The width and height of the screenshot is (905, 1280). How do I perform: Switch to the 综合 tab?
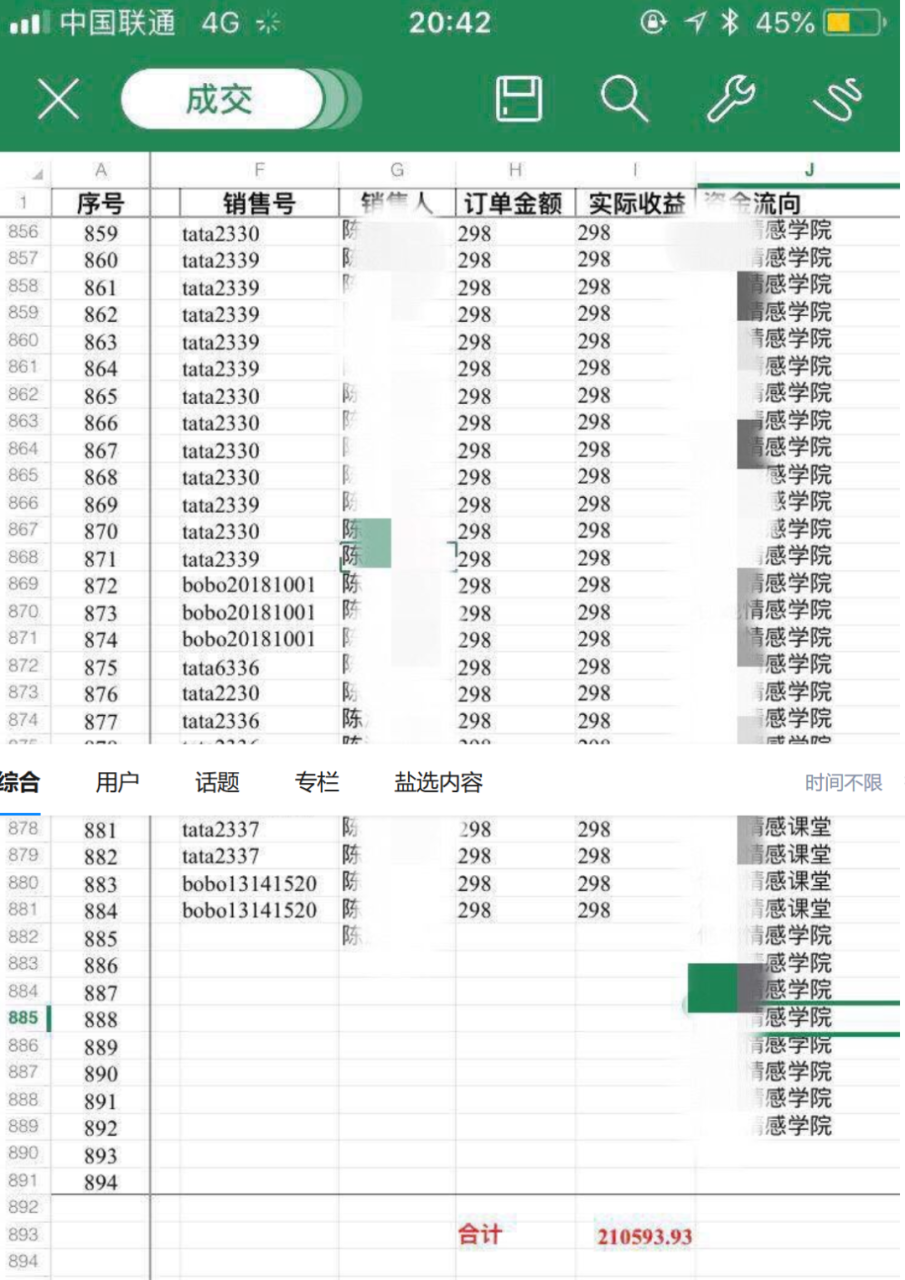click(x=19, y=782)
